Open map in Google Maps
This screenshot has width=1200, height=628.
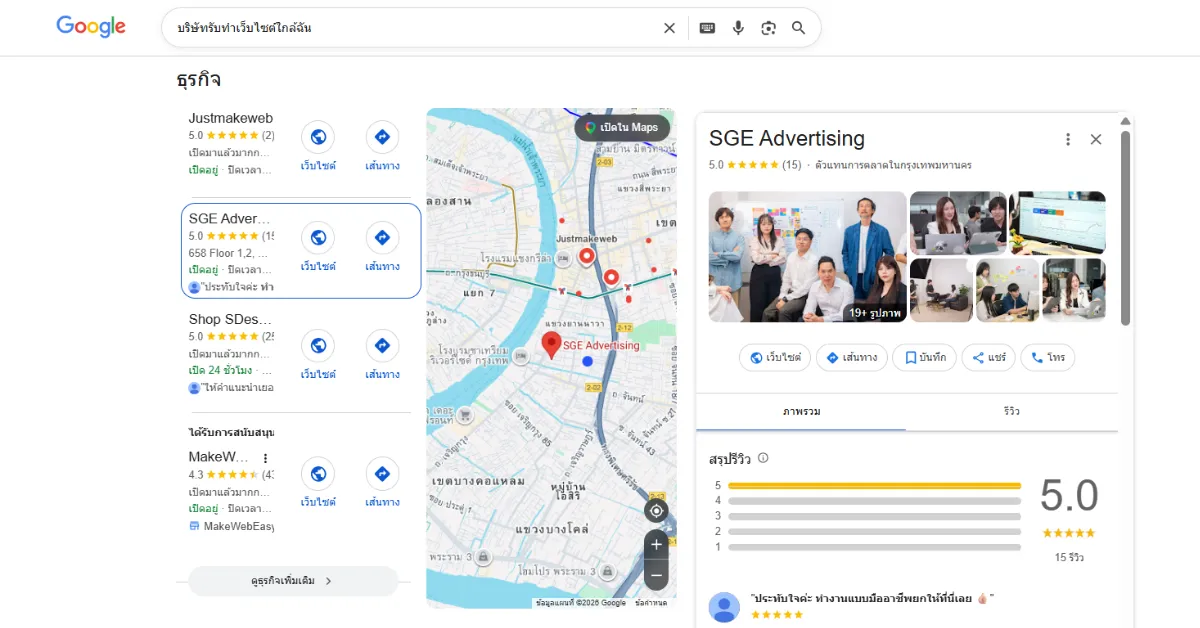tap(622, 127)
